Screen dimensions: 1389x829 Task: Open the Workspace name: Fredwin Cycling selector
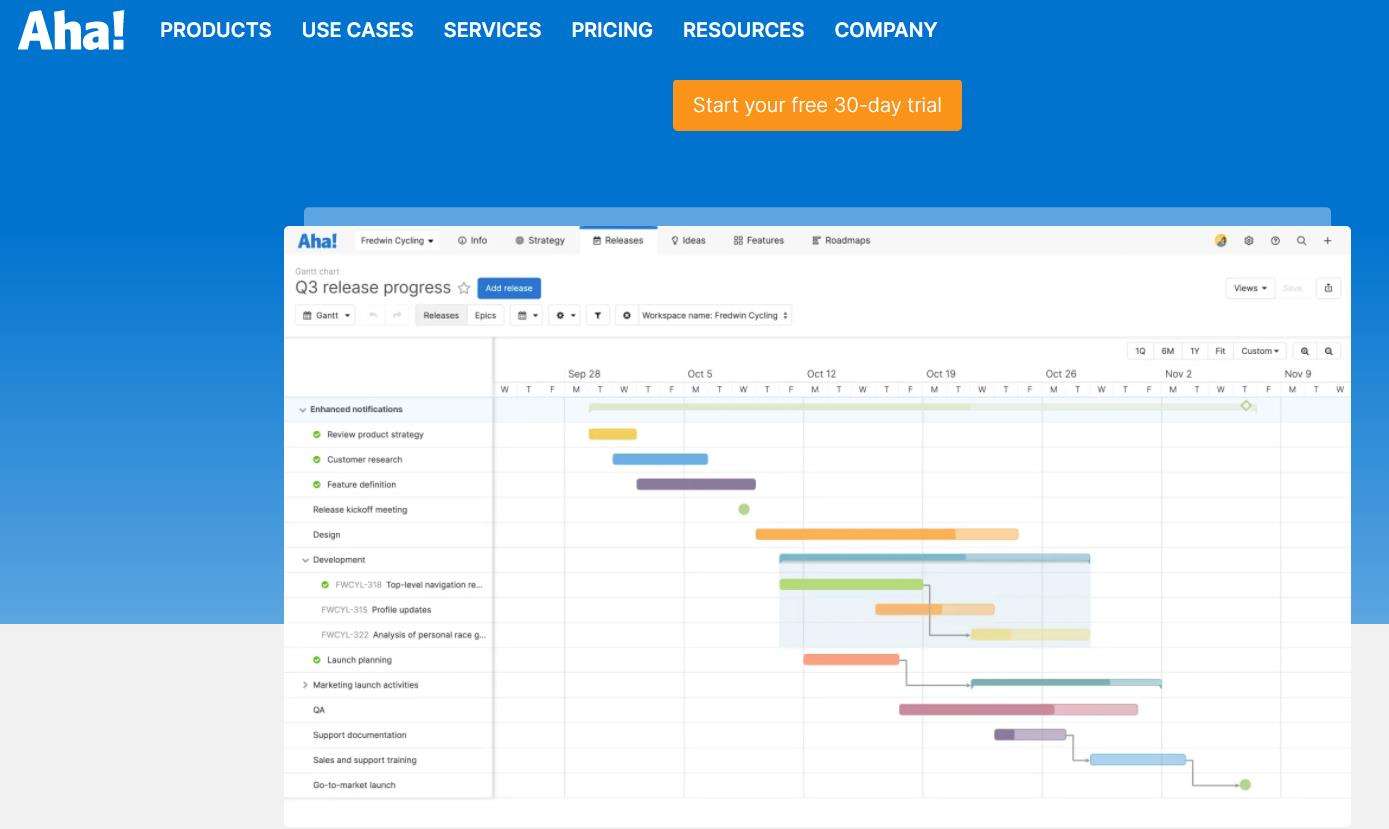click(715, 315)
